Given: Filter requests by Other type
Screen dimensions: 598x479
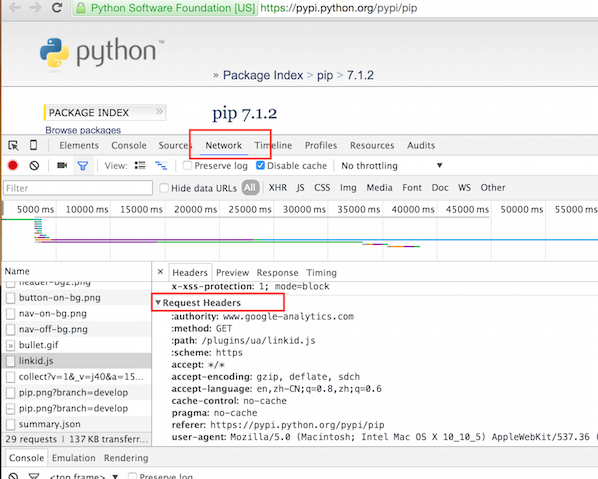Looking at the screenshot, I should tap(493, 188).
